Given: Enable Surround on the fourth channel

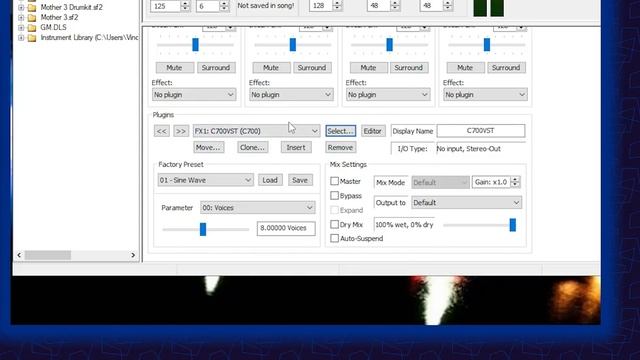Looking at the screenshot, I should pyautogui.click(x=506, y=68).
